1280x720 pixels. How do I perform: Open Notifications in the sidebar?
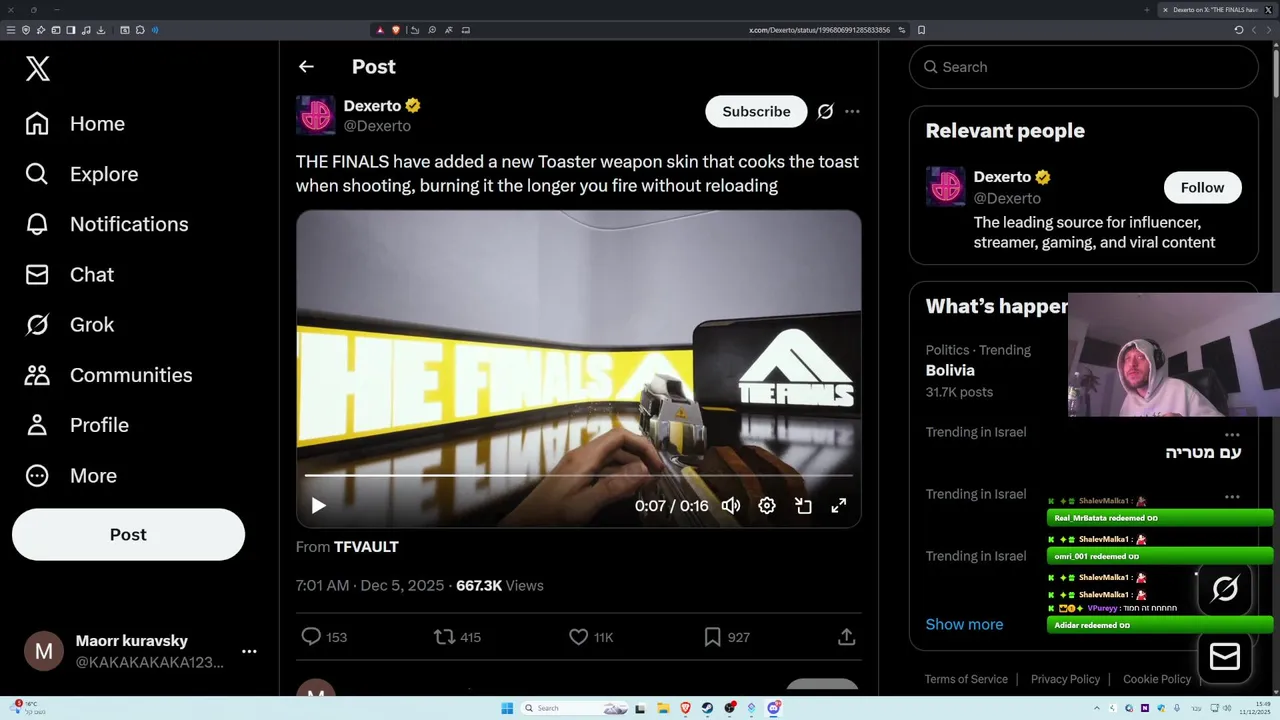pos(106,224)
